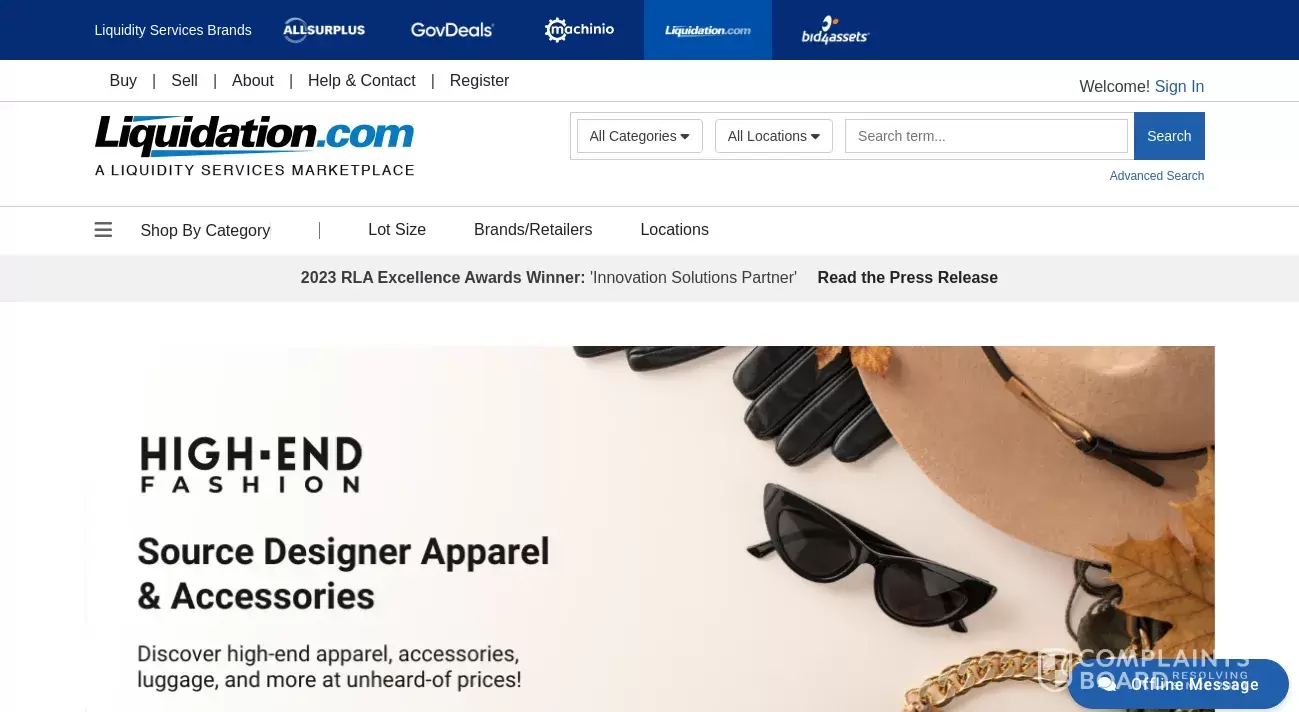Open the Brands/Retailers menu
The height and width of the screenshot is (712, 1299).
(x=533, y=230)
